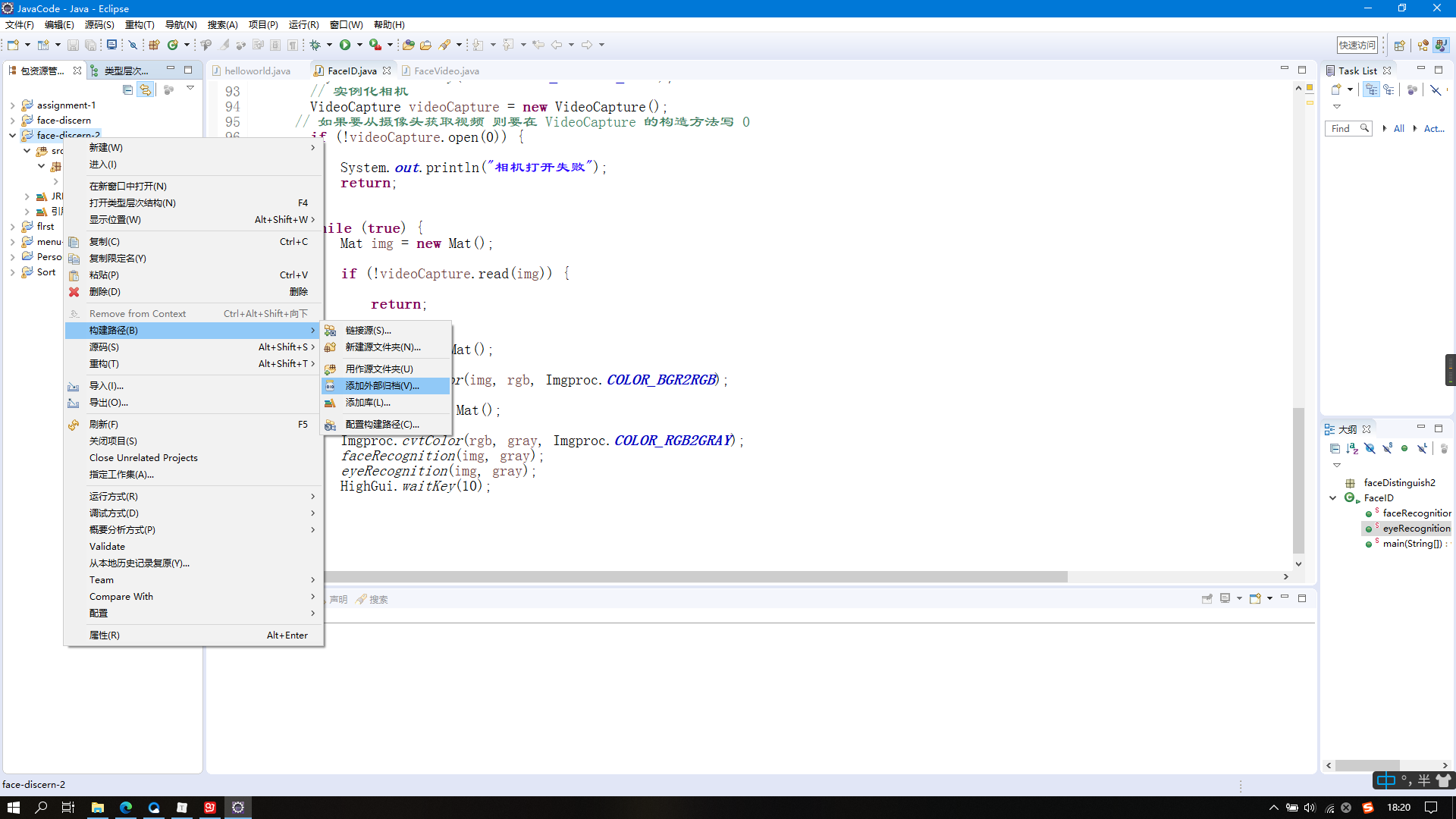1456x819 pixels.
Task: Click Collapse All in Package Explorer
Action: [x=127, y=89]
